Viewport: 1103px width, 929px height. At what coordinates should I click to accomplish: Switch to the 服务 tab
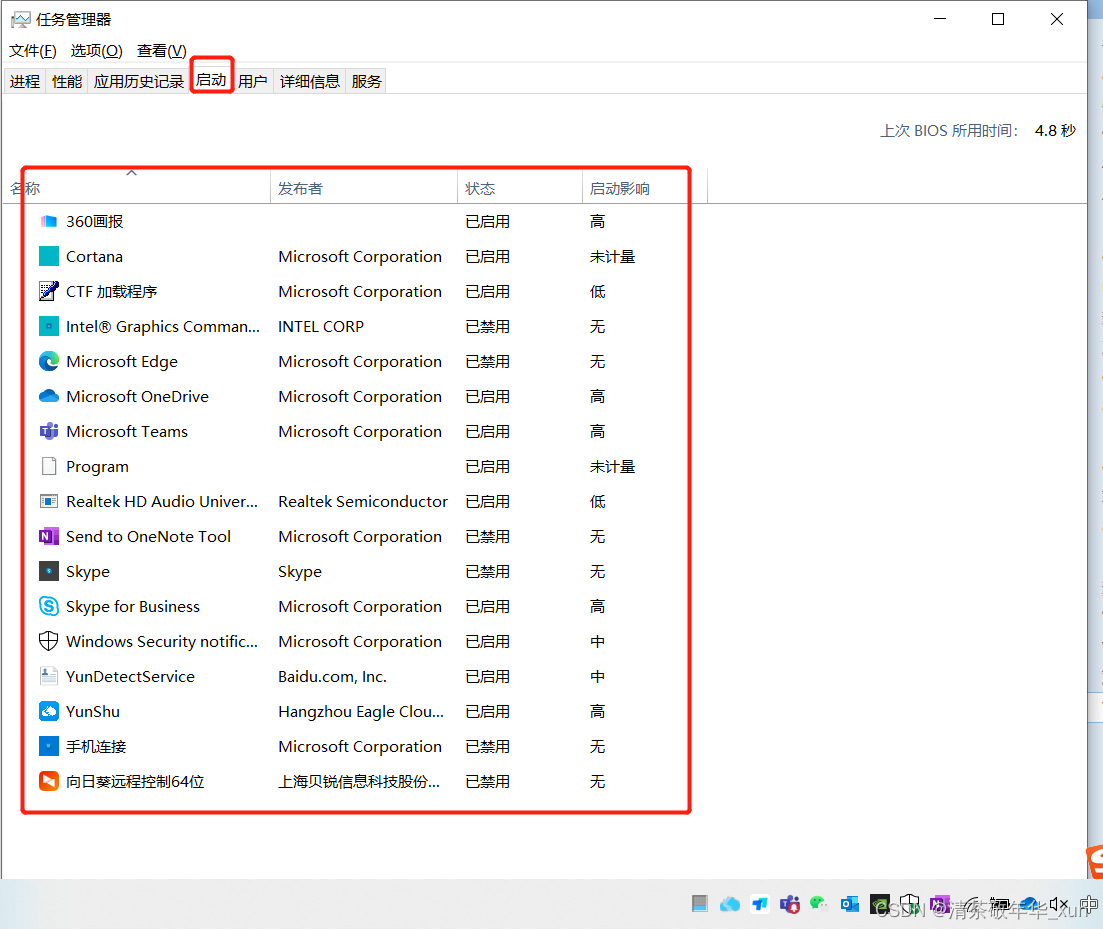366,82
